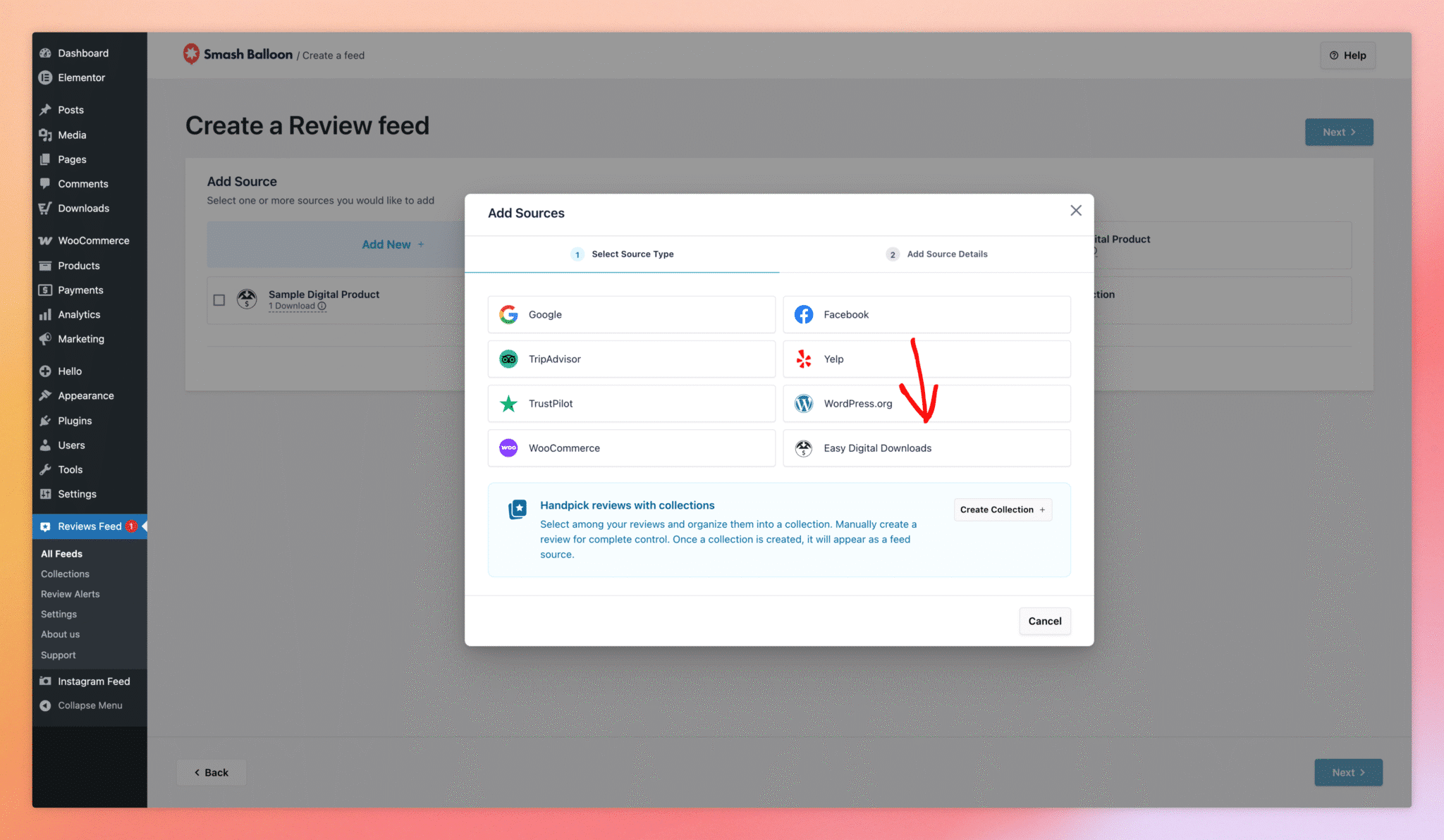The image size is (1444, 840).
Task: Click the Tools wrench icon
Action: pos(45,469)
